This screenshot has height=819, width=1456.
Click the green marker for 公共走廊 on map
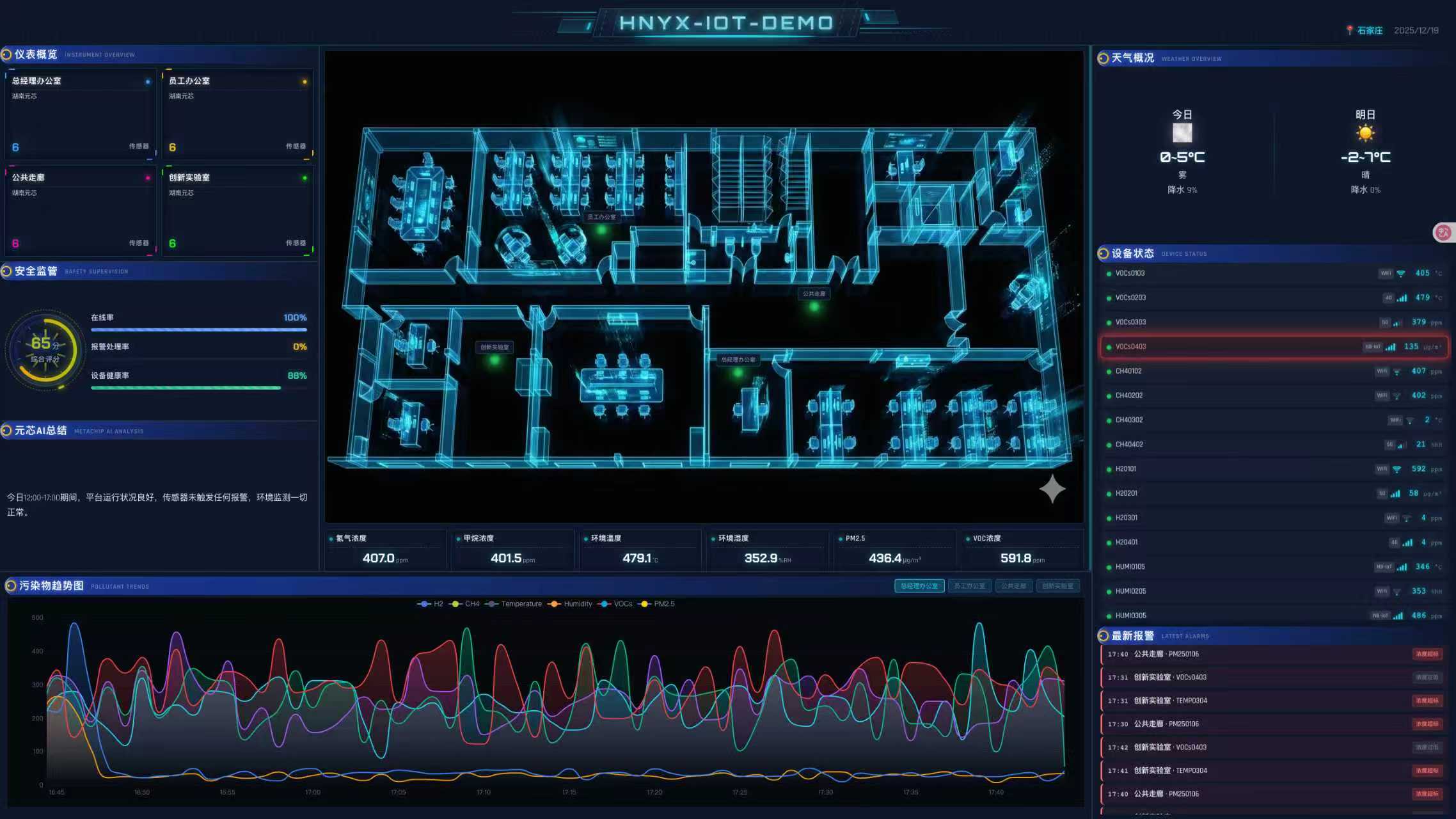[x=814, y=307]
